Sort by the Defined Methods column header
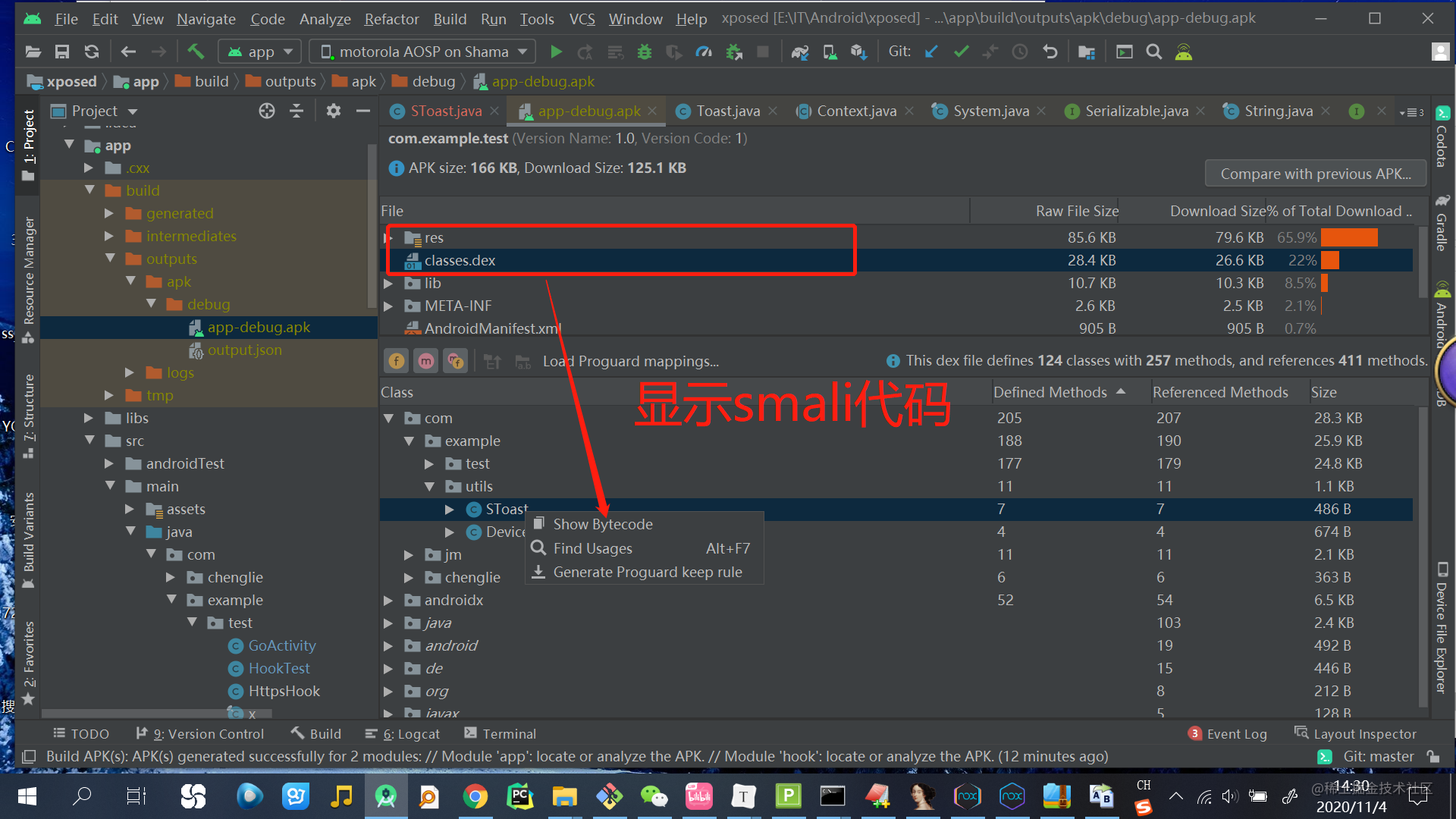Image resolution: width=1456 pixels, height=819 pixels. [1050, 392]
